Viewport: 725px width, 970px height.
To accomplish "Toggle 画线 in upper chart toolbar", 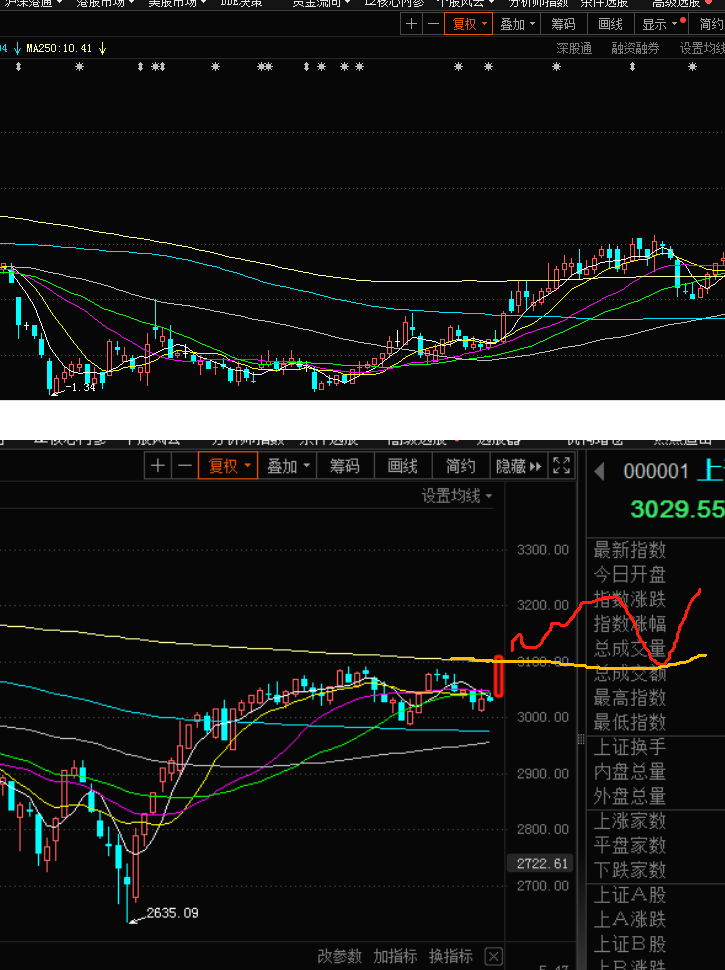I will click(x=611, y=24).
